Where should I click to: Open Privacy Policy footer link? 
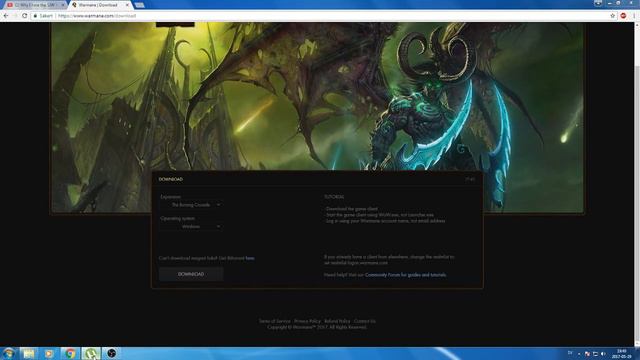coord(307,321)
